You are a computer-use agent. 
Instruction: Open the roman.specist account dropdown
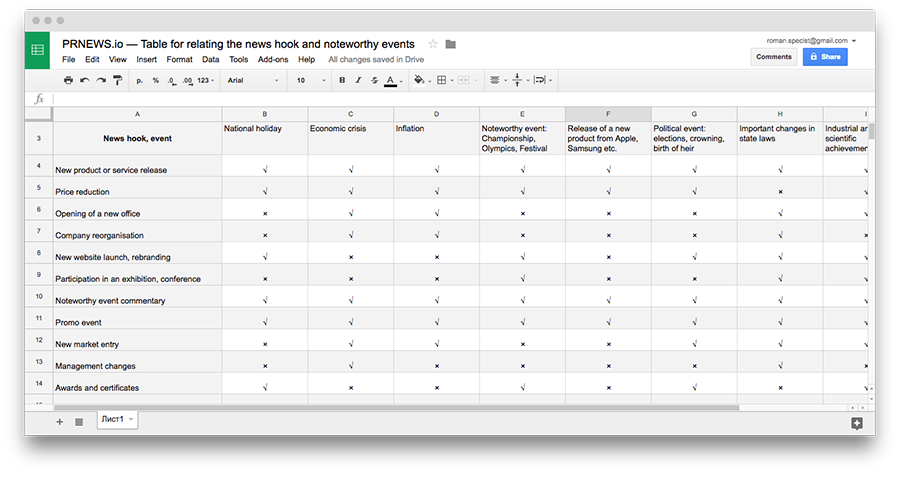pos(811,41)
